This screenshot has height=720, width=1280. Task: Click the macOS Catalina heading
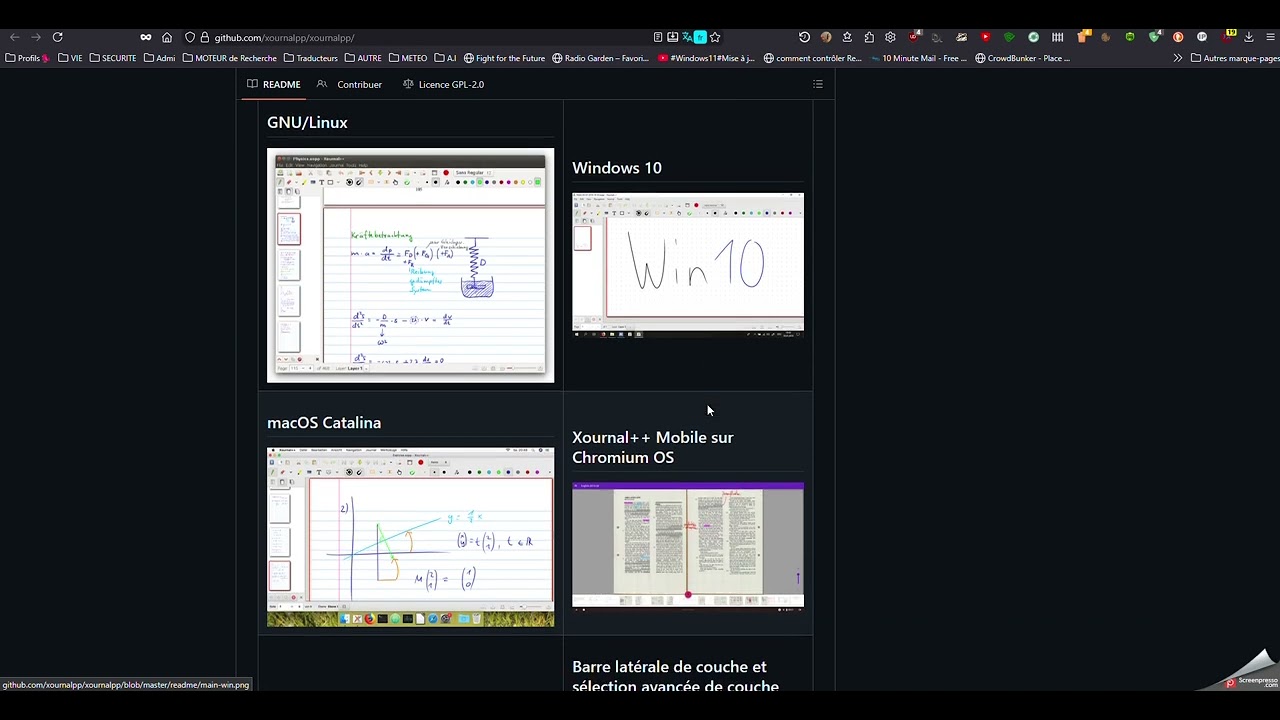[324, 422]
